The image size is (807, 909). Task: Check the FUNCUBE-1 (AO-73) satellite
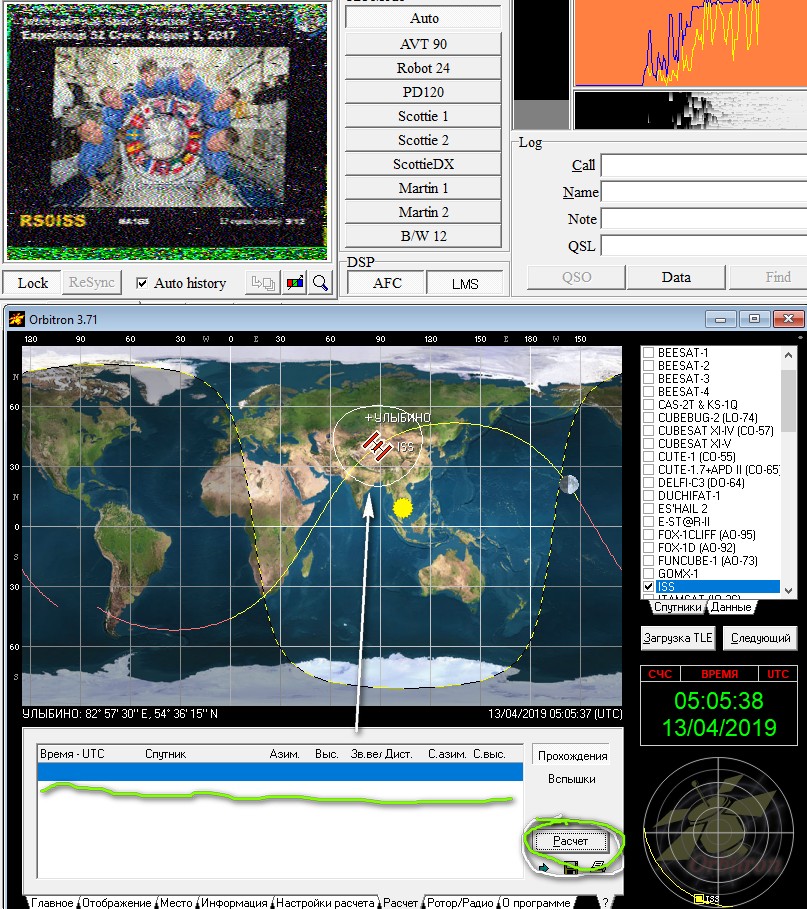pyautogui.click(x=648, y=561)
